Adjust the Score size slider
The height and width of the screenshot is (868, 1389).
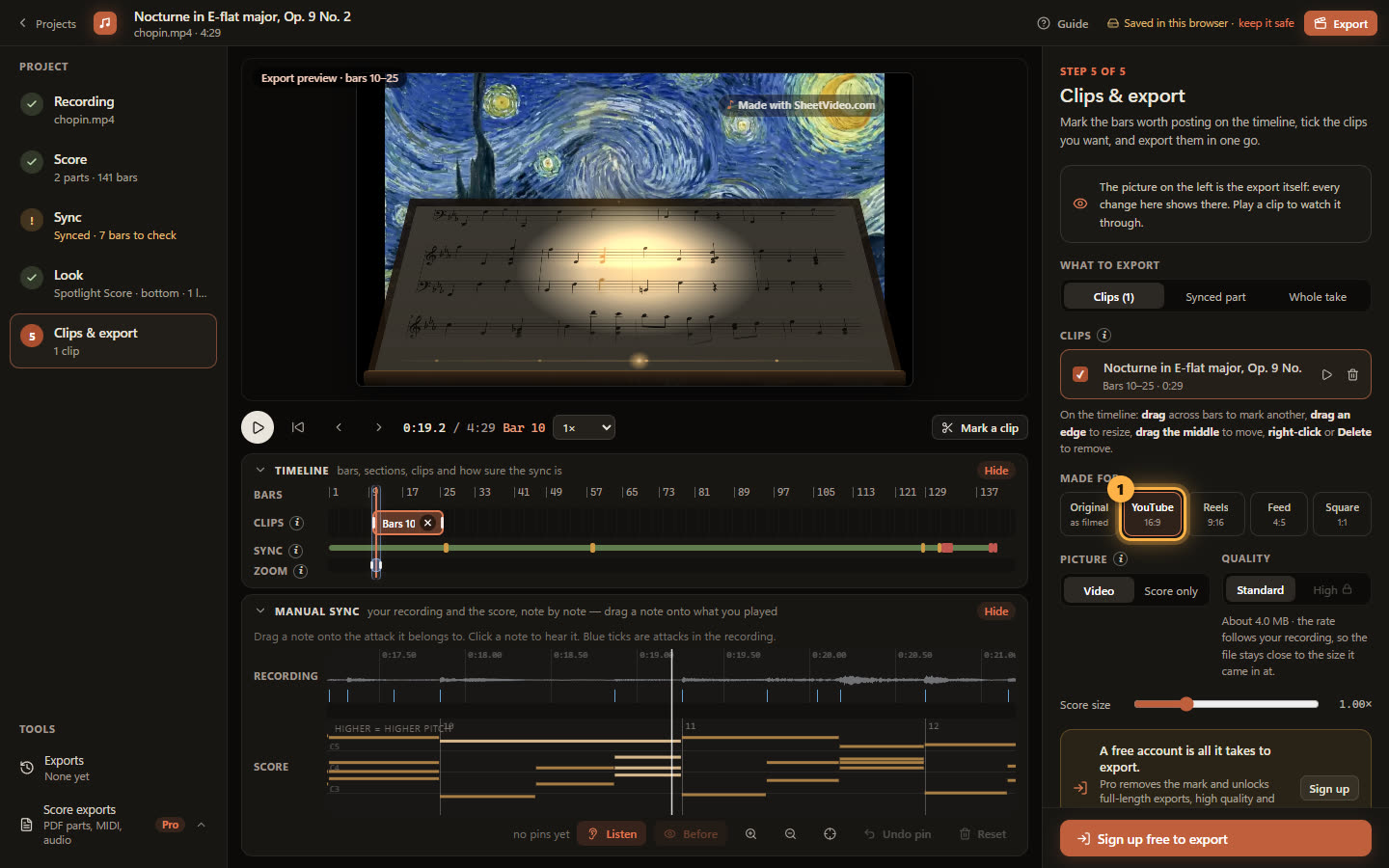(1226, 704)
